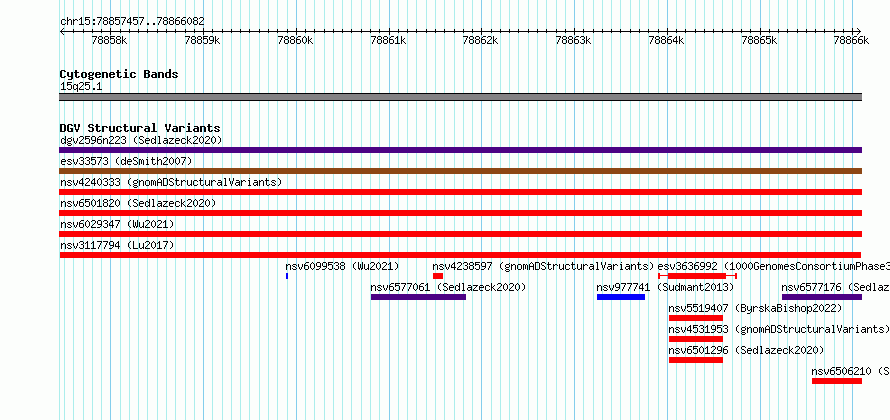Click the blue nsv977741 variant bar
890x420 pixels.
(621, 297)
